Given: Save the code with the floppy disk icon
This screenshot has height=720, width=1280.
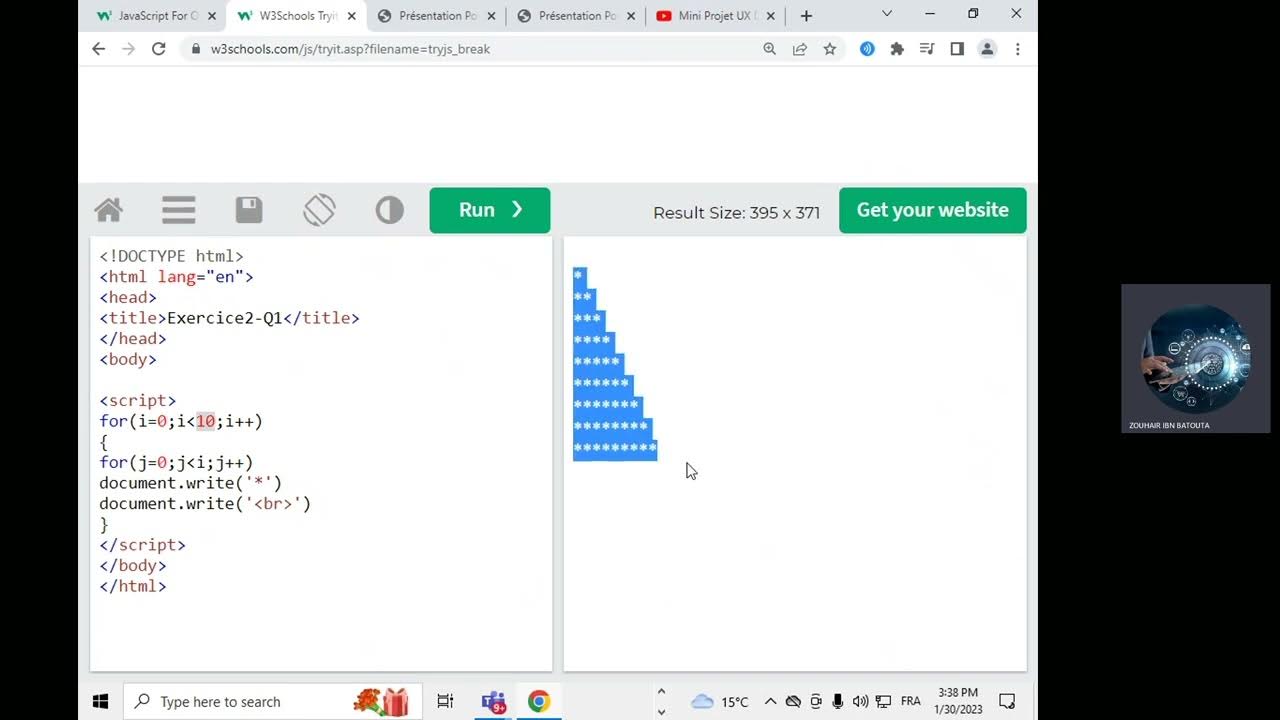Looking at the screenshot, I should click(249, 210).
